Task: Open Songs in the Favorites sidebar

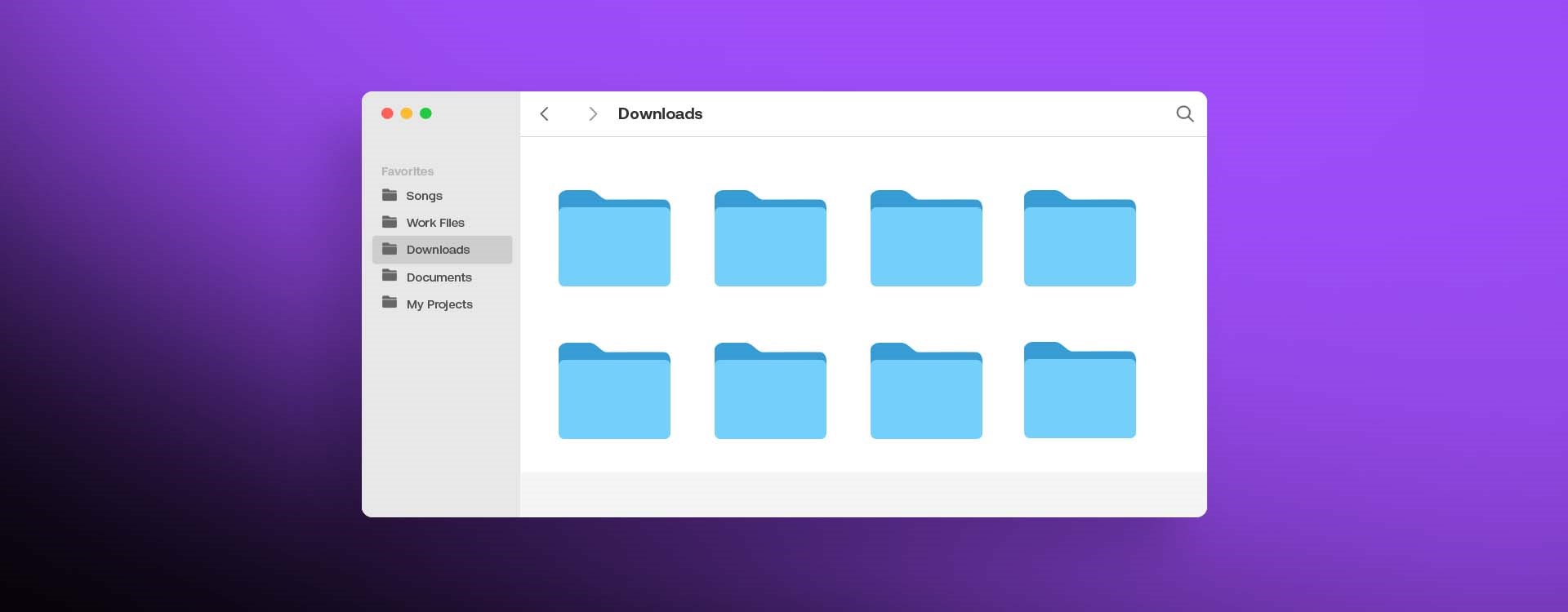Action: click(x=424, y=196)
